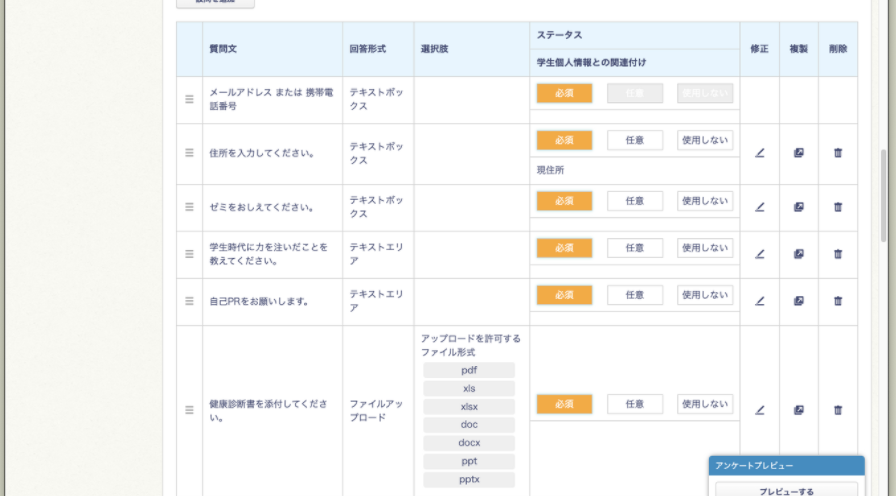Edit the 住所を入力してください question
This screenshot has width=896, height=496.
759,153
